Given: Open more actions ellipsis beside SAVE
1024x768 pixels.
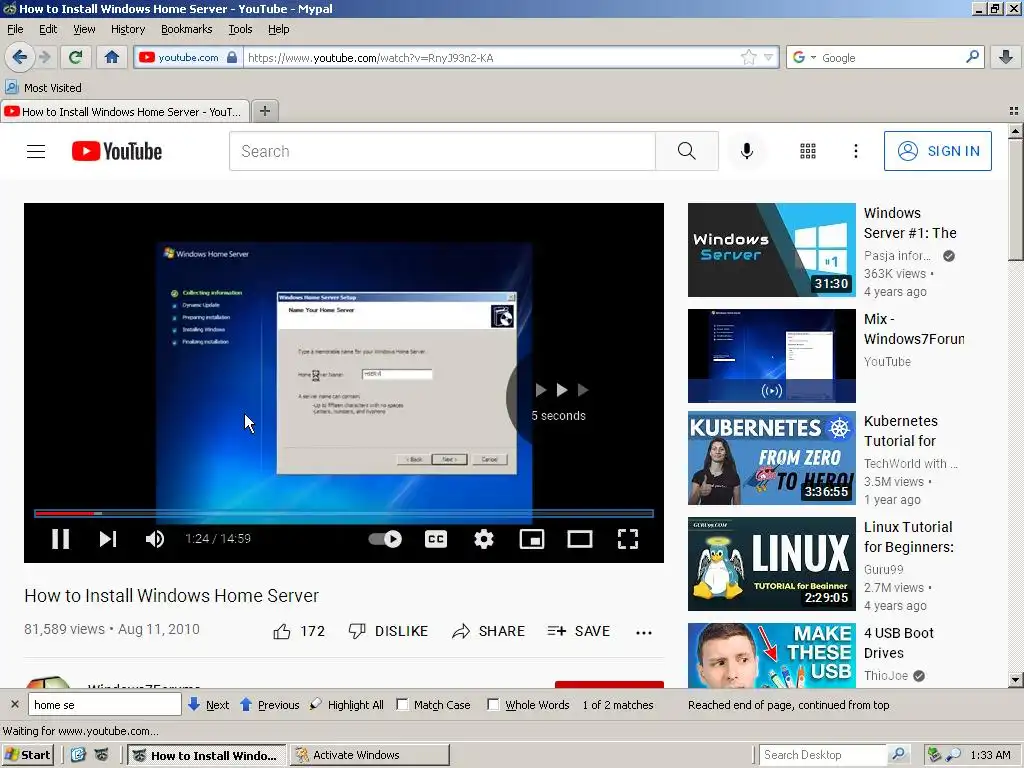Looking at the screenshot, I should click(x=644, y=632).
